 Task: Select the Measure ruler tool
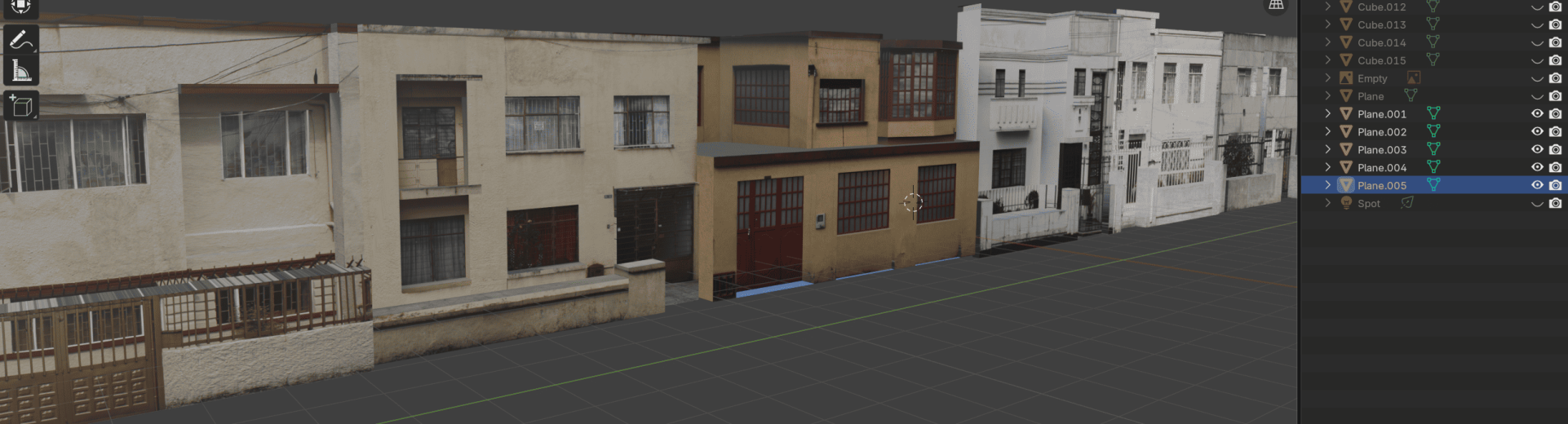pyautogui.click(x=20, y=72)
